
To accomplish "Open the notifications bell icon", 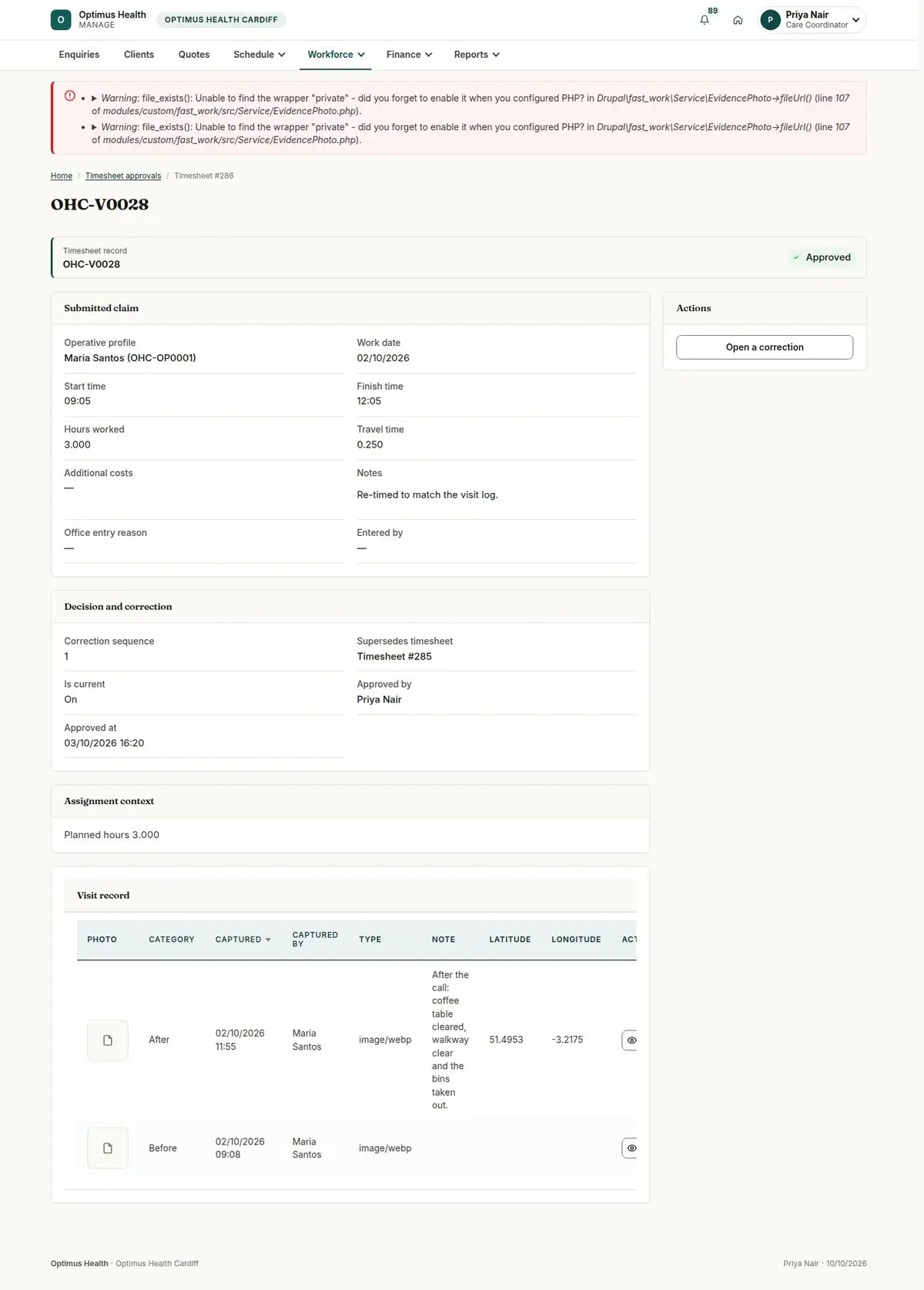I will click(x=704, y=20).
